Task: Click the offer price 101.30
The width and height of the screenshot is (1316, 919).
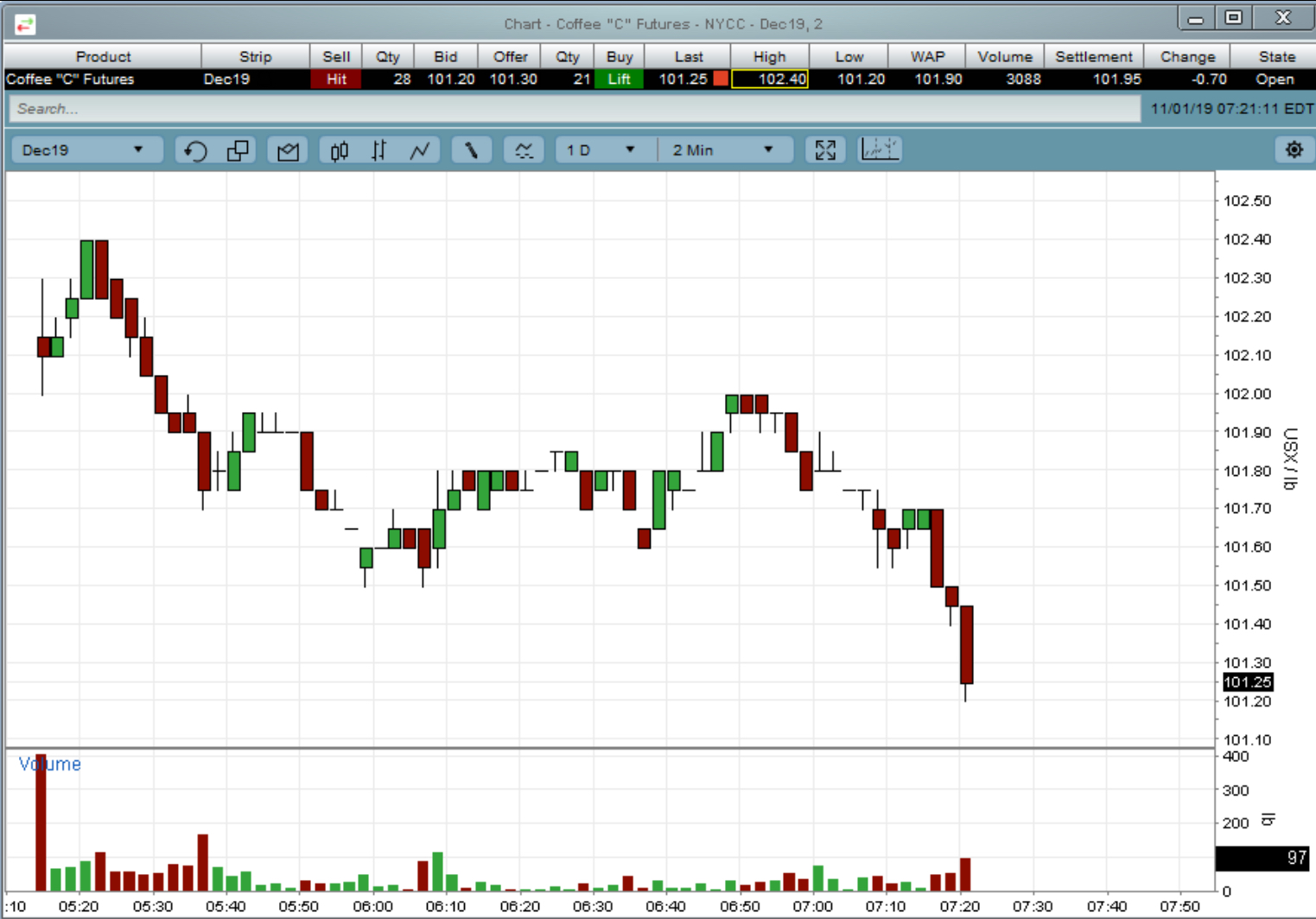Action: pyautogui.click(x=513, y=79)
